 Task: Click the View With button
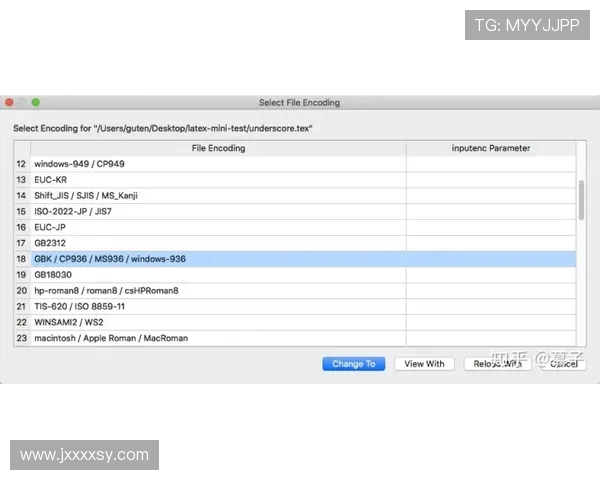pos(424,364)
